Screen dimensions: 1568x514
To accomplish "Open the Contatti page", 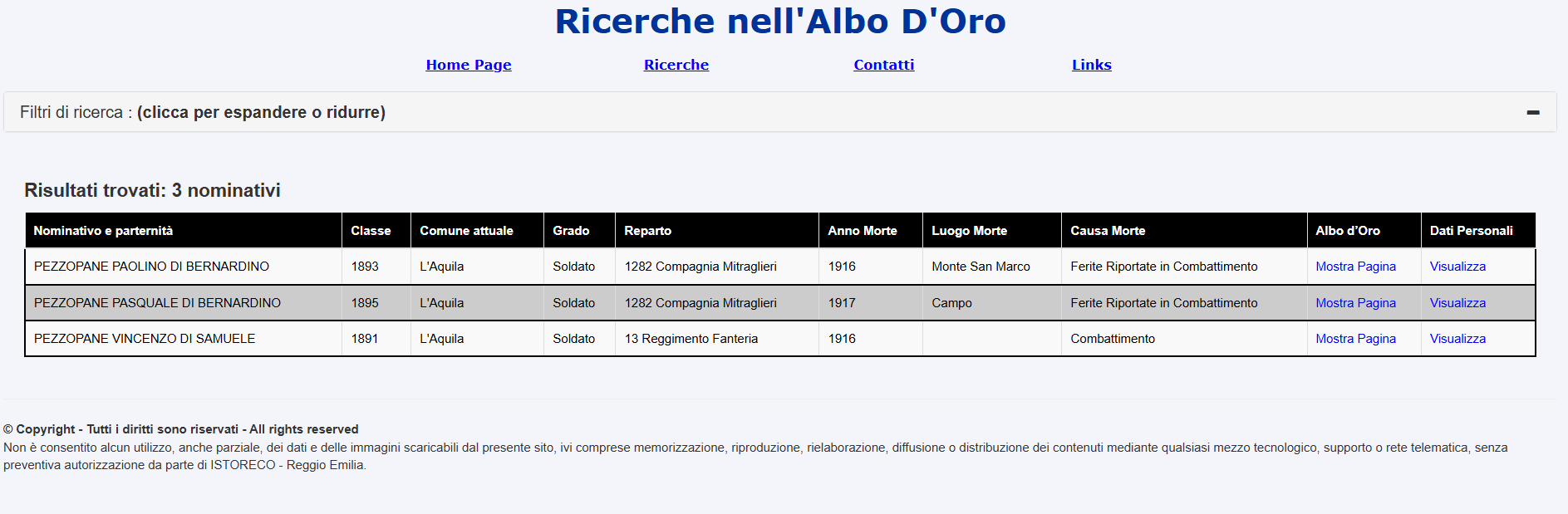I will (884, 65).
